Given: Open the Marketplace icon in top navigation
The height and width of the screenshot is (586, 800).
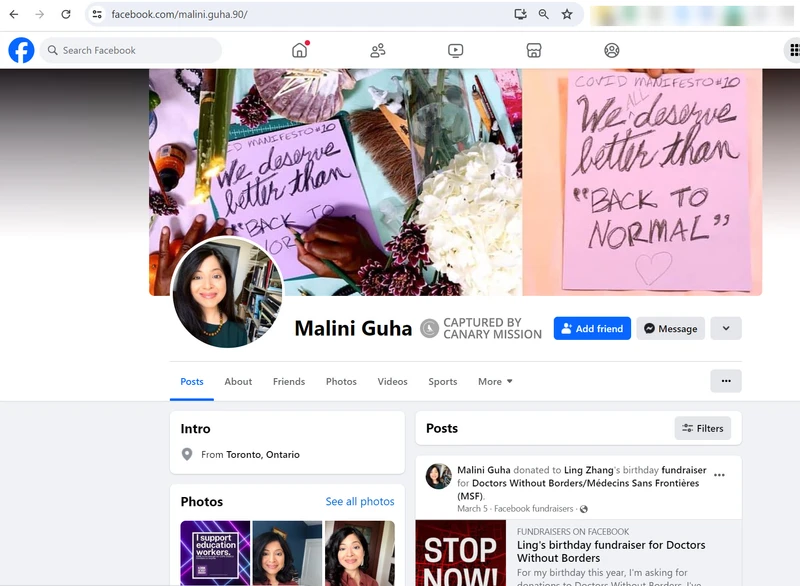Looking at the screenshot, I should tap(534, 50).
